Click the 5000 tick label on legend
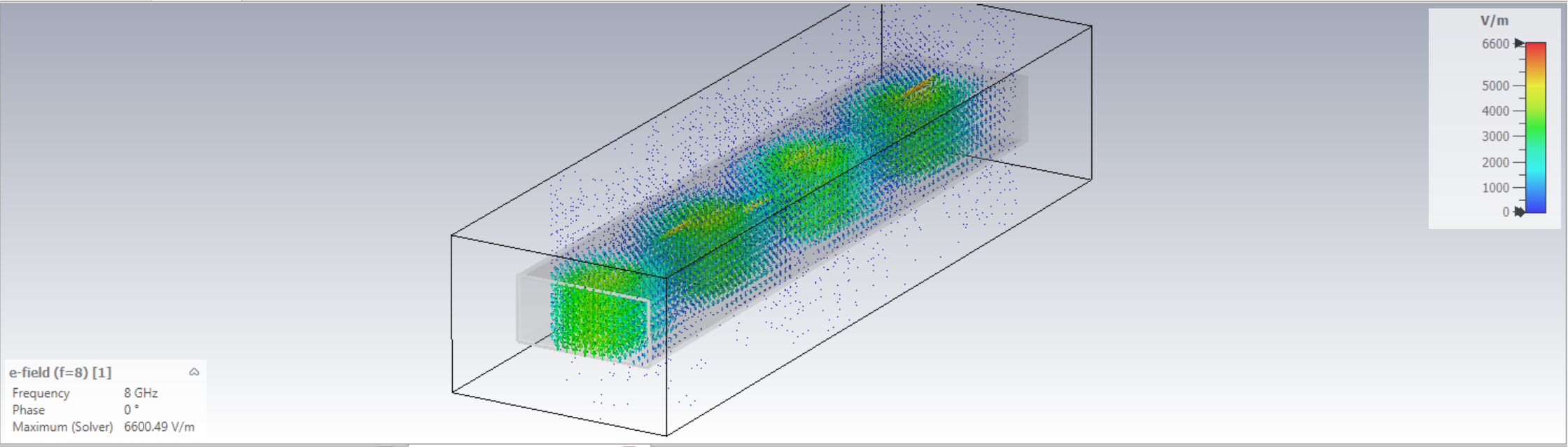1568x447 pixels. [1495, 85]
